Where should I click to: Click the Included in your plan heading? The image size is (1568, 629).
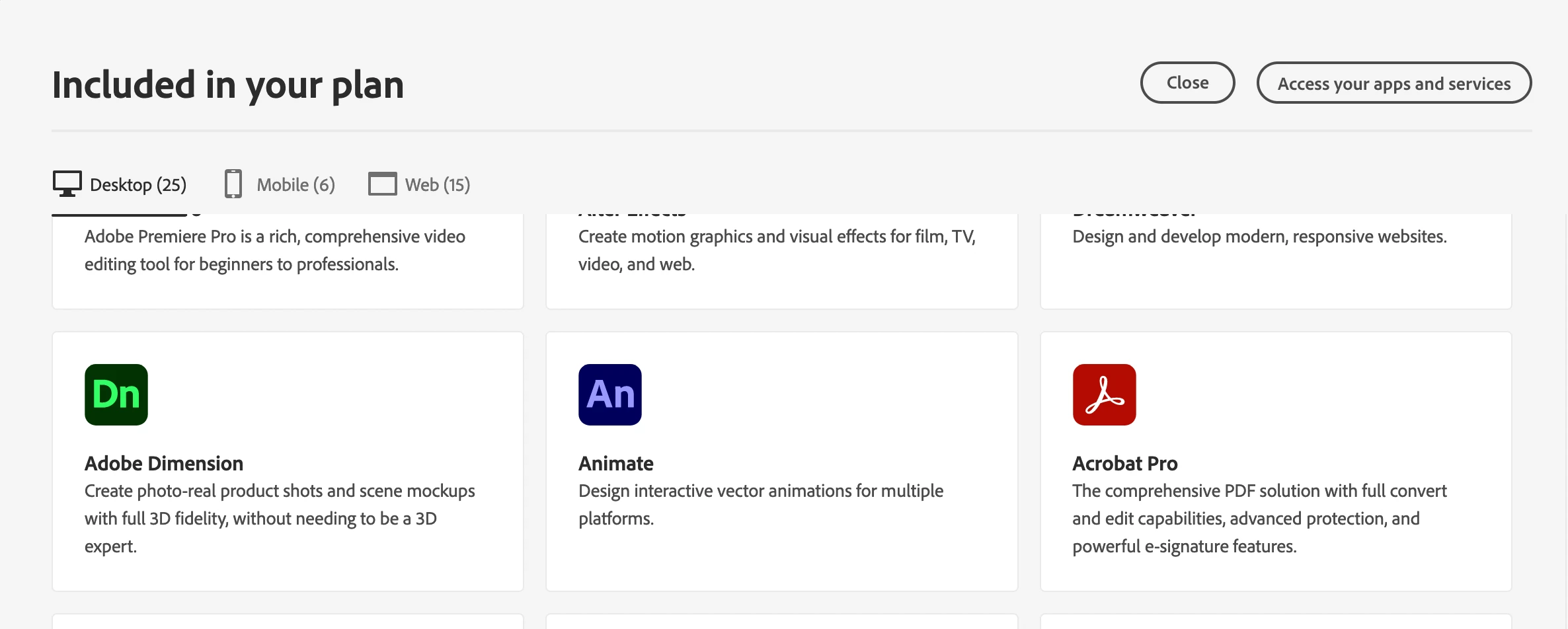point(228,85)
